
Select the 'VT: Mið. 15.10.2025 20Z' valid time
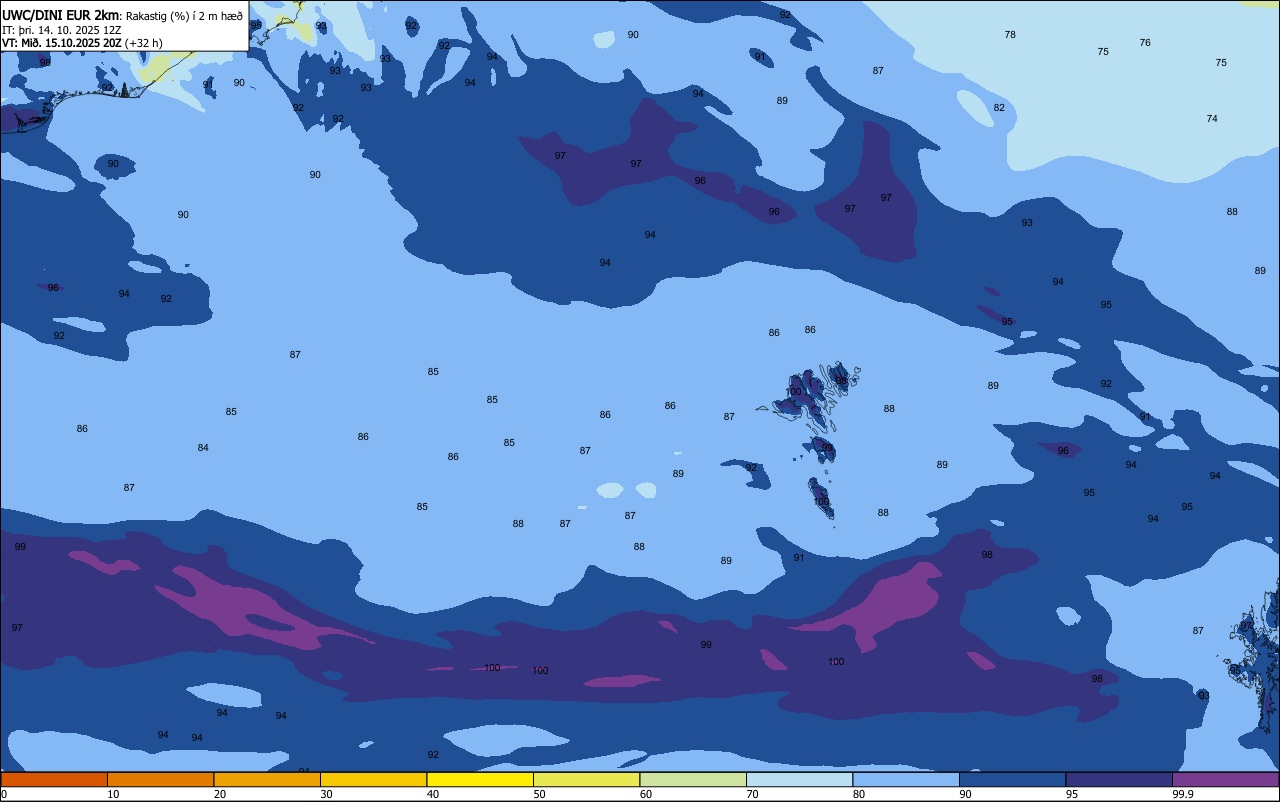(x=62, y=43)
